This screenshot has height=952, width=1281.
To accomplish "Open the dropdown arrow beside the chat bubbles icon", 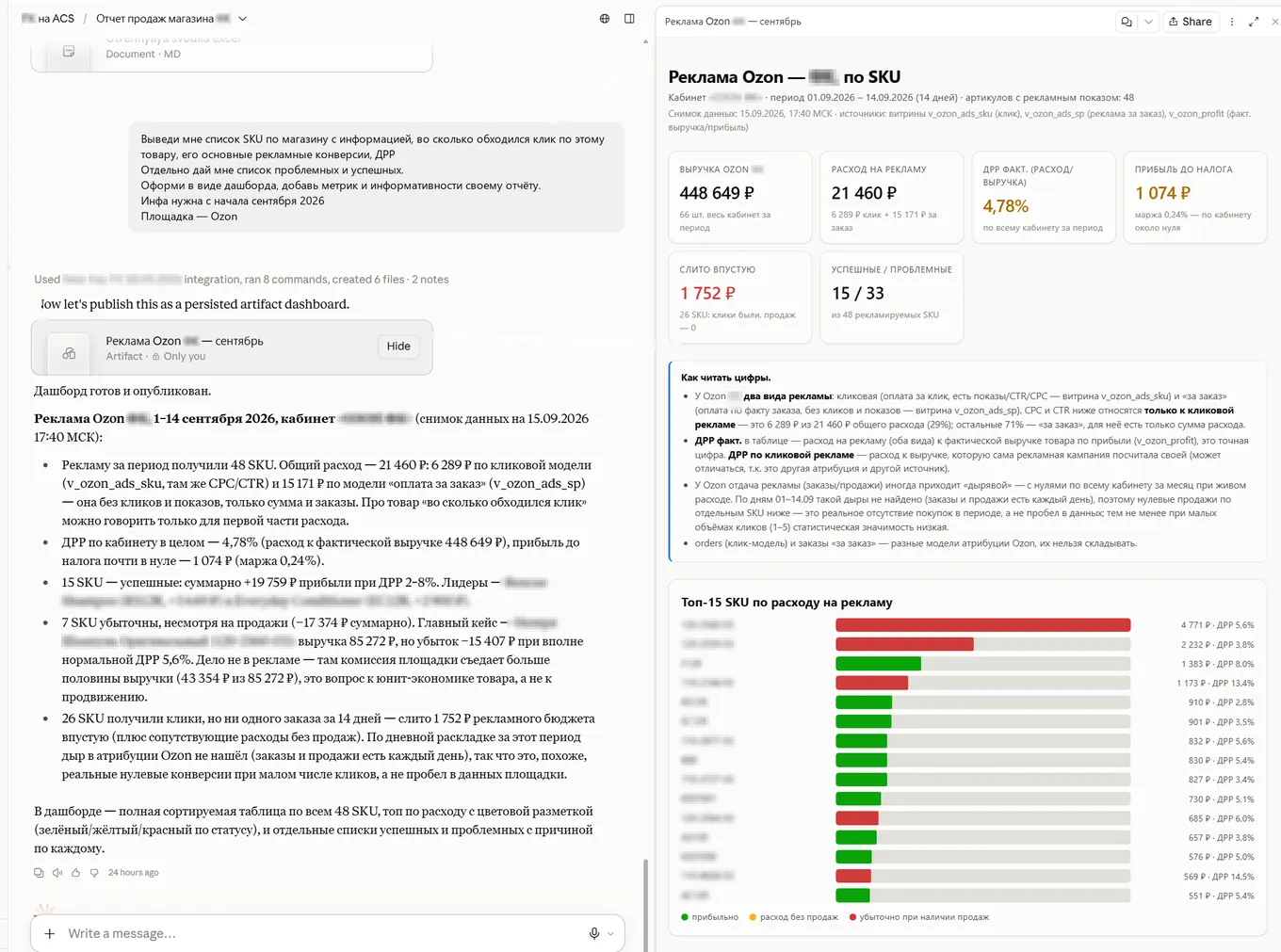I will 1148,22.
